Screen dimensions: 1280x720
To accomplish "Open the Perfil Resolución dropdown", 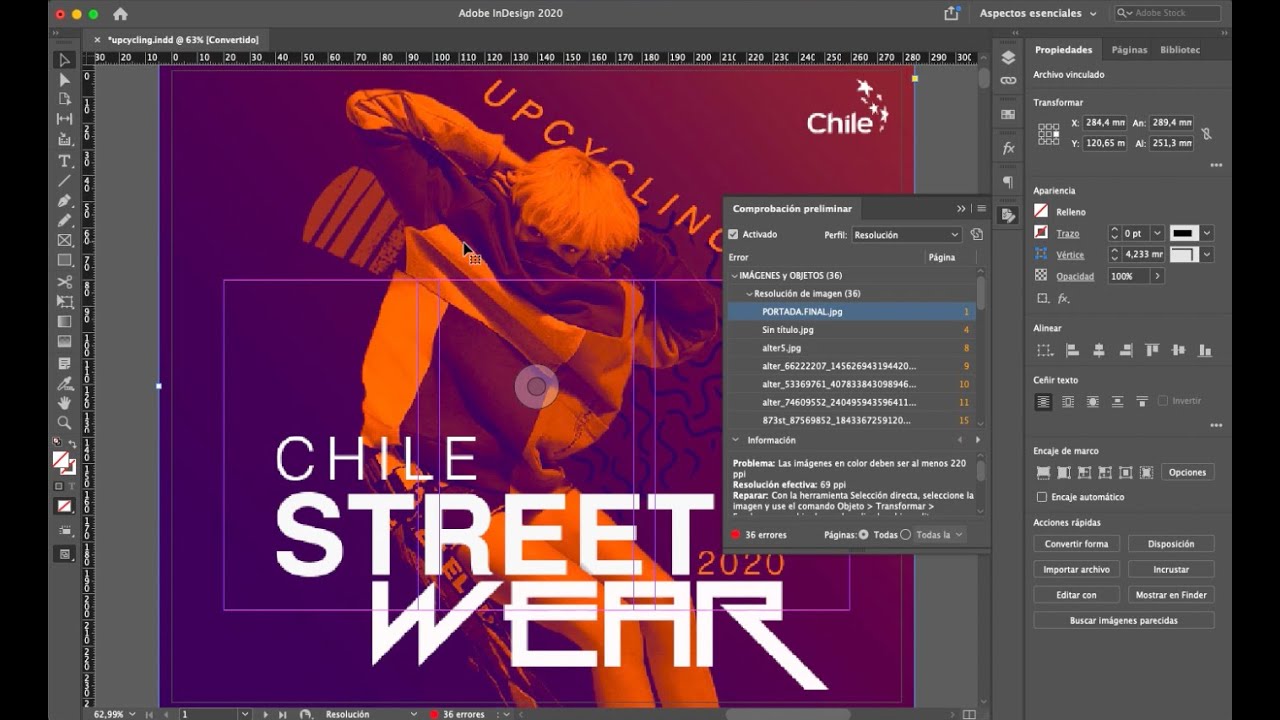I will 906,234.
